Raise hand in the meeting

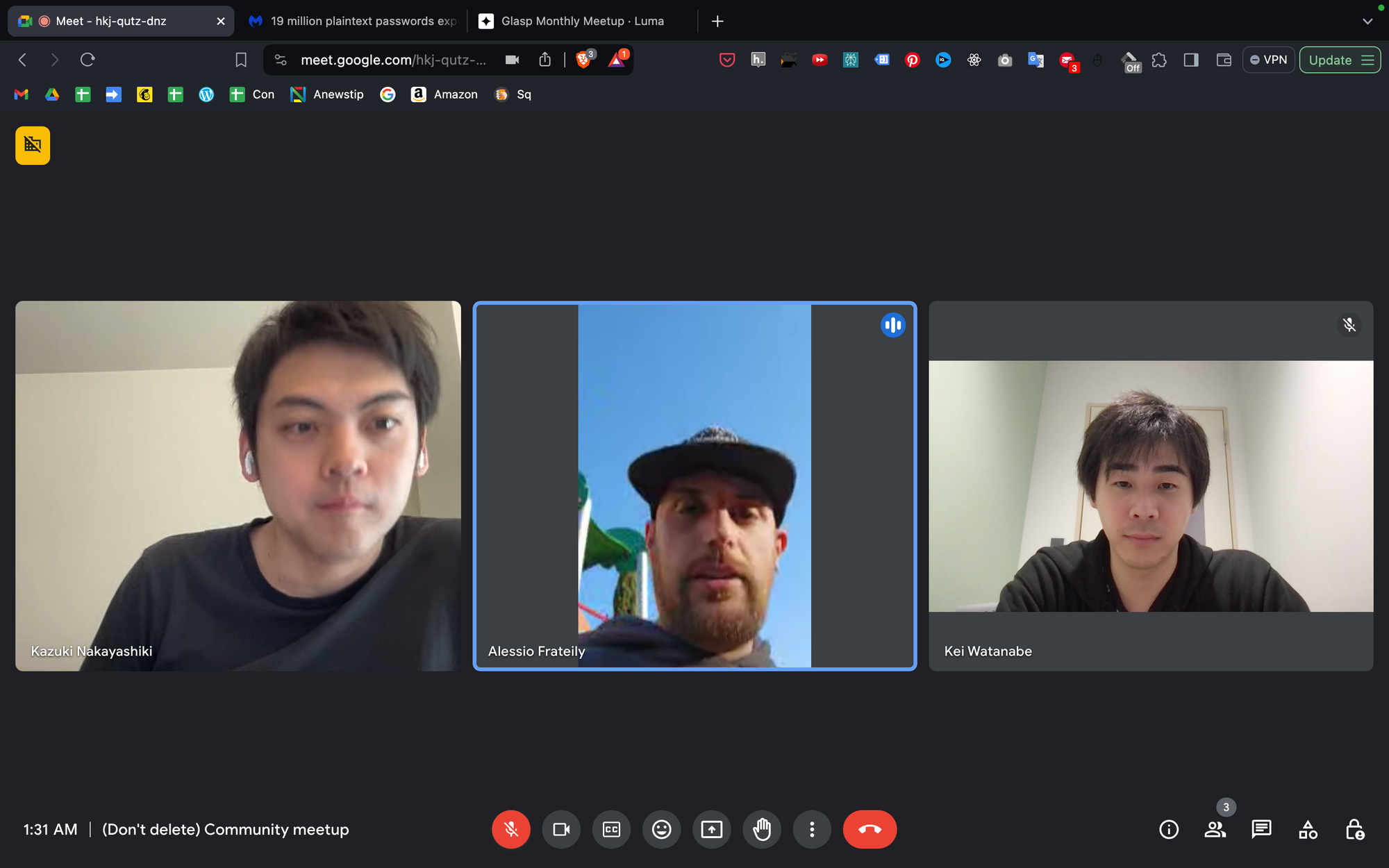pyautogui.click(x=762, y=829)
